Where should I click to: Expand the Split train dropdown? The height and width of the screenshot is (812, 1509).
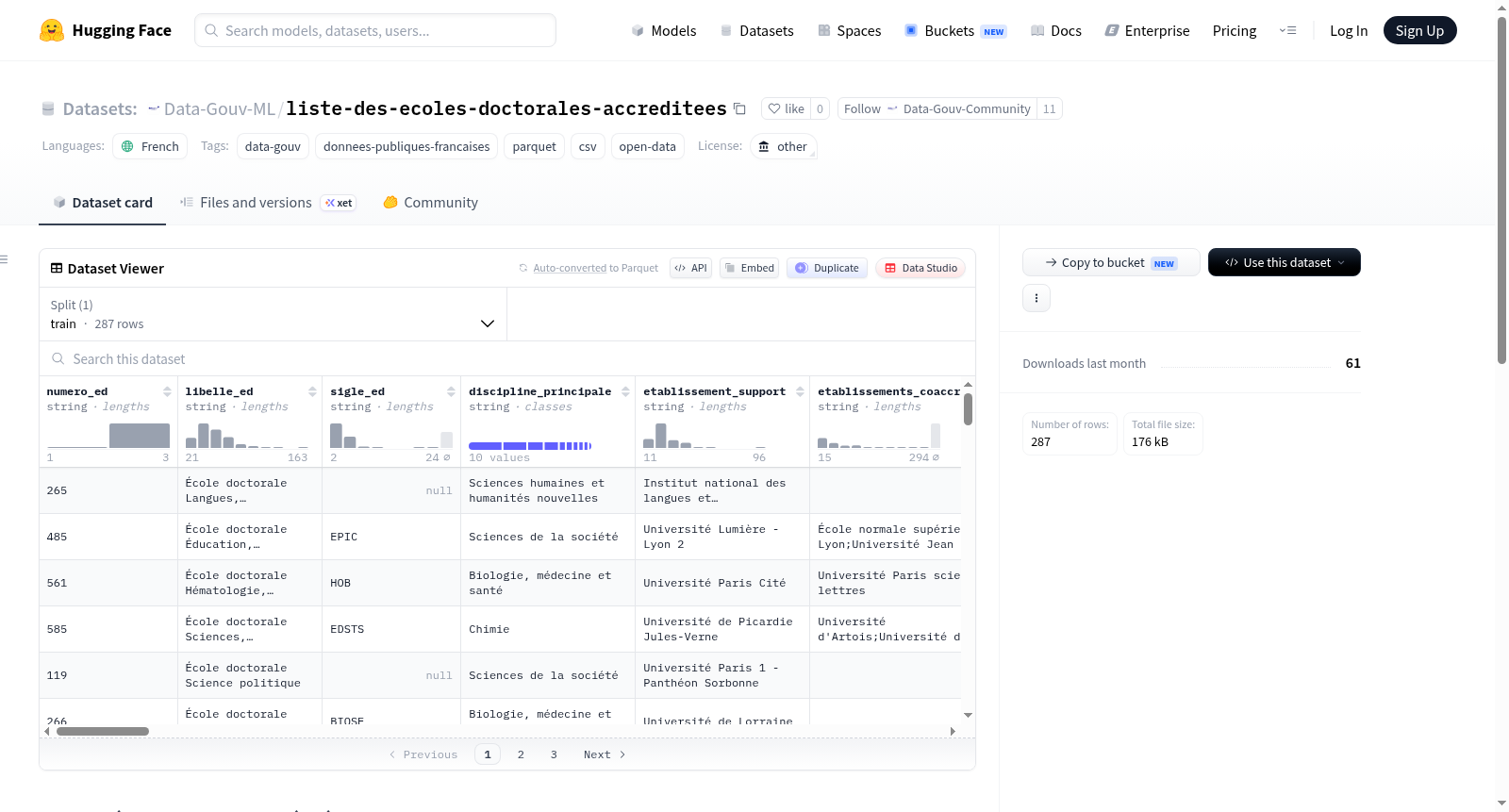click(x=273, y=314)
